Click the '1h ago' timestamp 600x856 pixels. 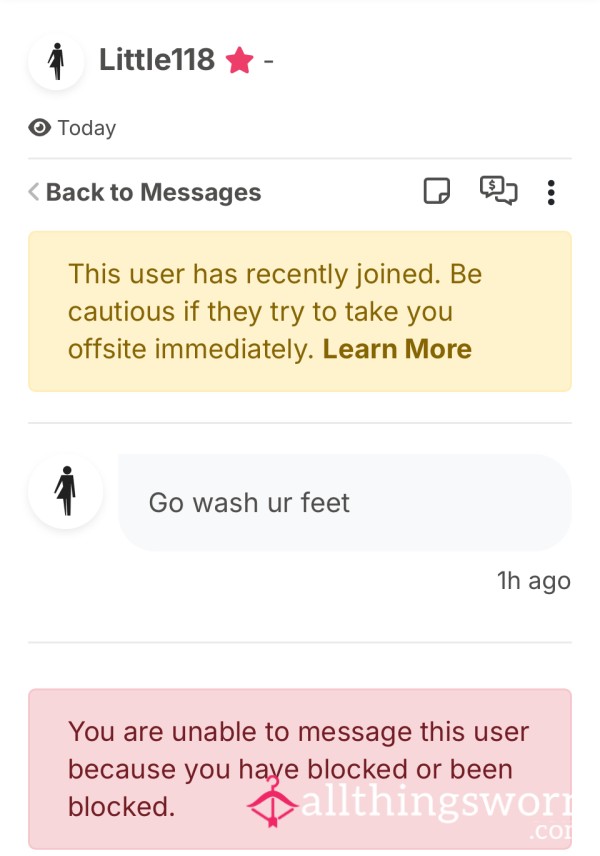[533, 581]
